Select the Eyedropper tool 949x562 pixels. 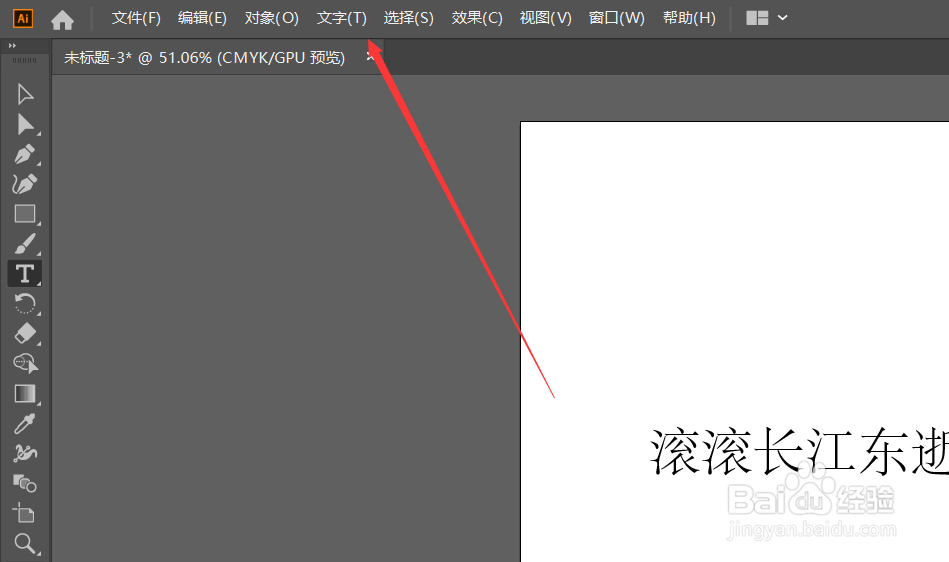(x=25, y=424)
